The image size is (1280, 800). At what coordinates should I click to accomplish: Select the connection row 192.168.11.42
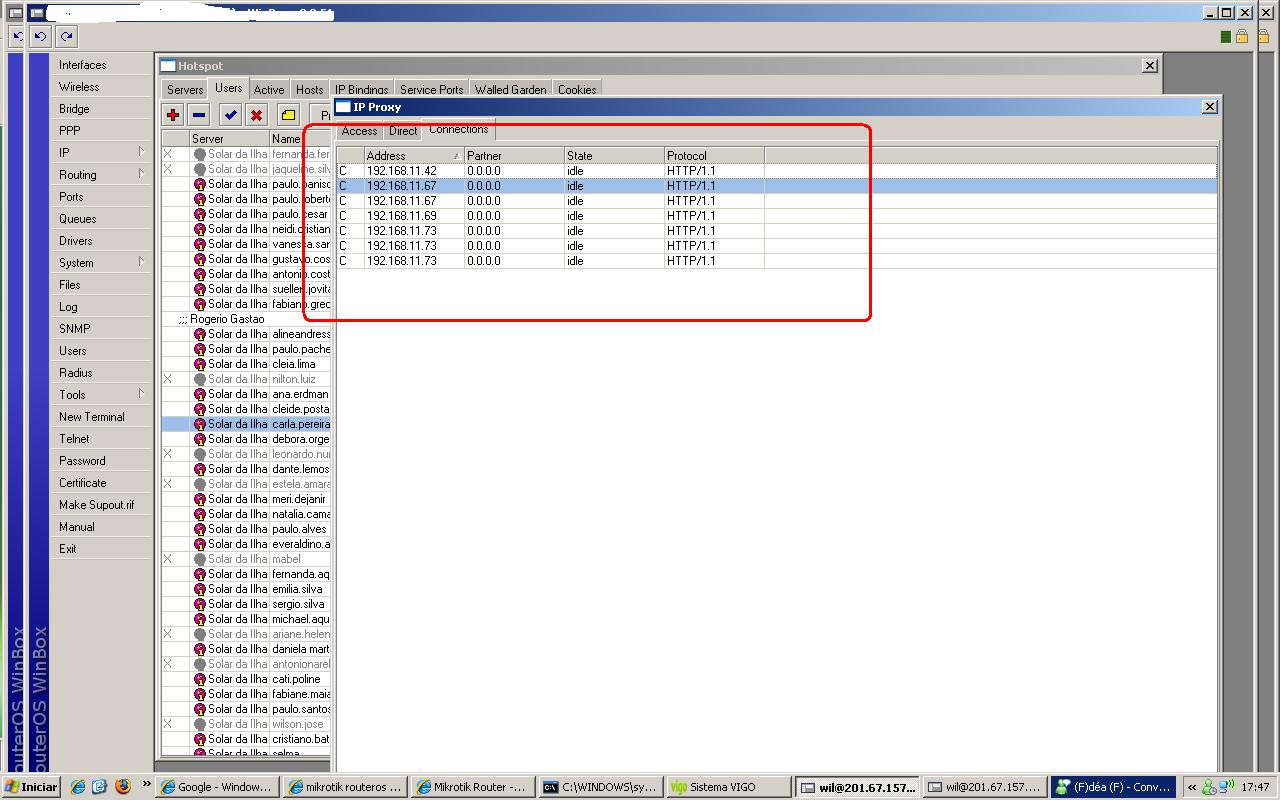776,171
